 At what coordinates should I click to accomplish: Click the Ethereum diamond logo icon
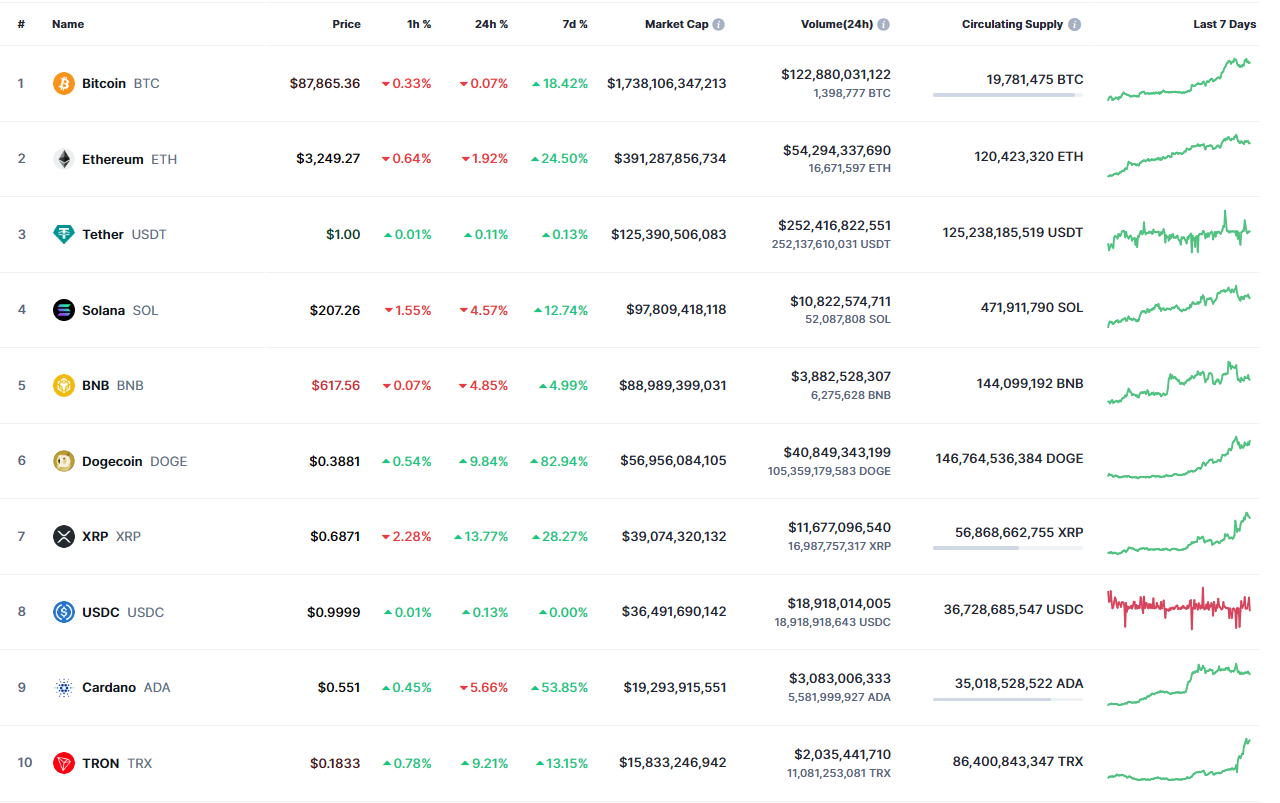point(64,159)
